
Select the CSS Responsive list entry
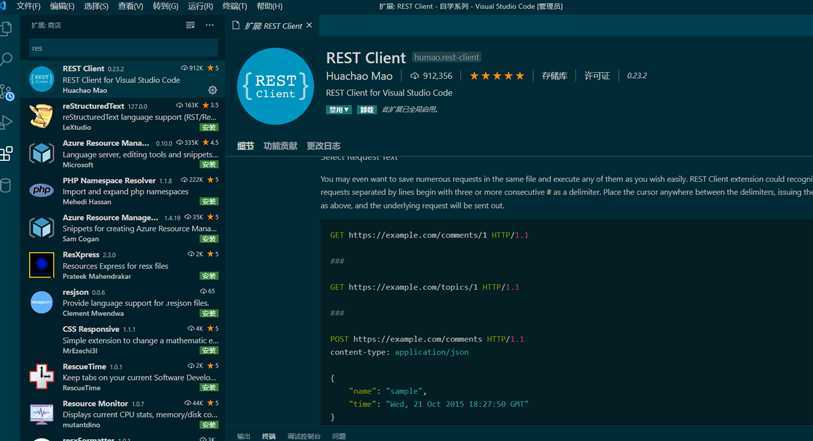tap(123, 339)
